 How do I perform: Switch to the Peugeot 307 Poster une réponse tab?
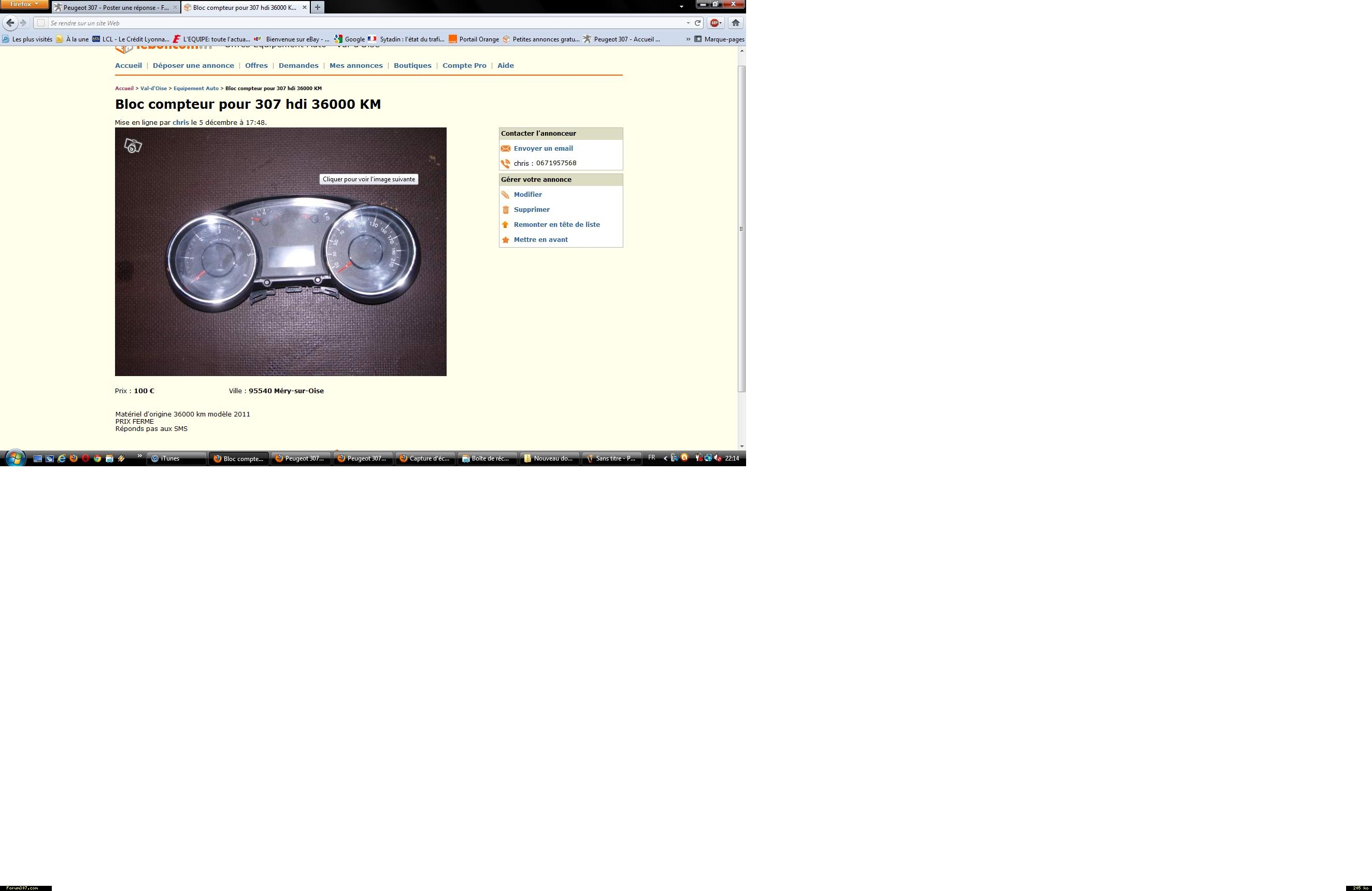[x=116, y=7]
